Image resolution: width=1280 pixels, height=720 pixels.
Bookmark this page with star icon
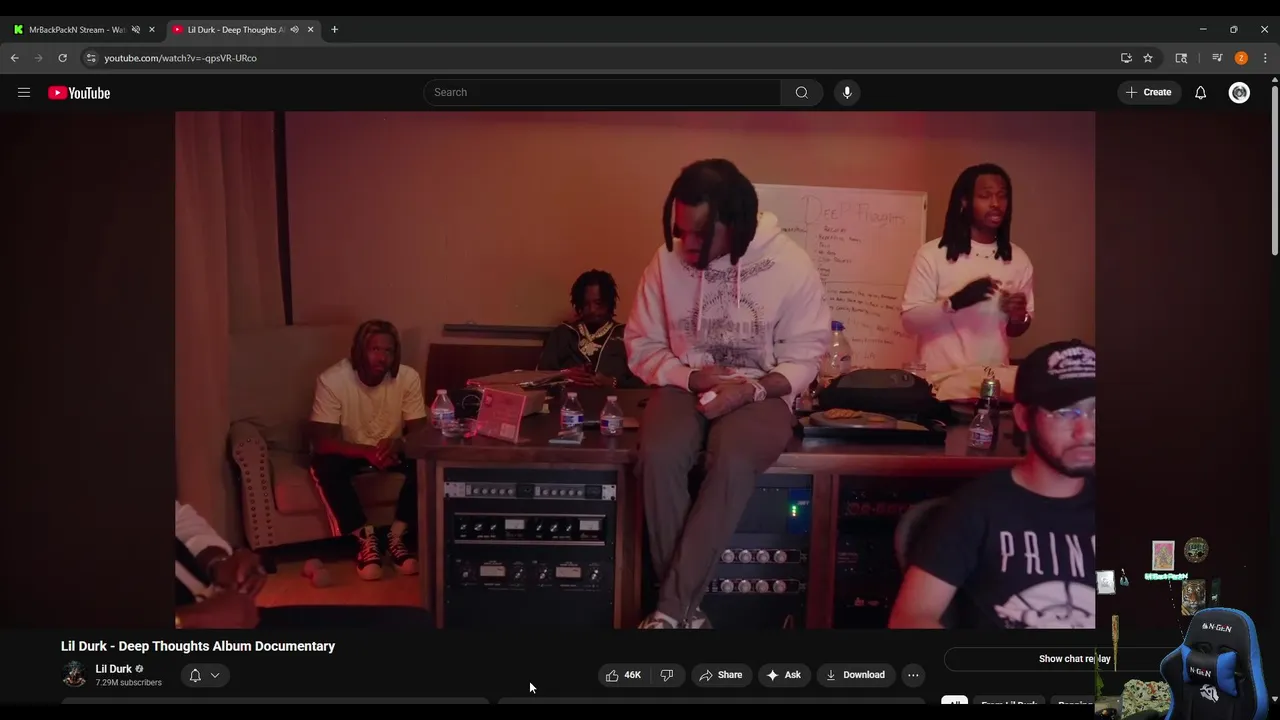(x=1148, y=58)
